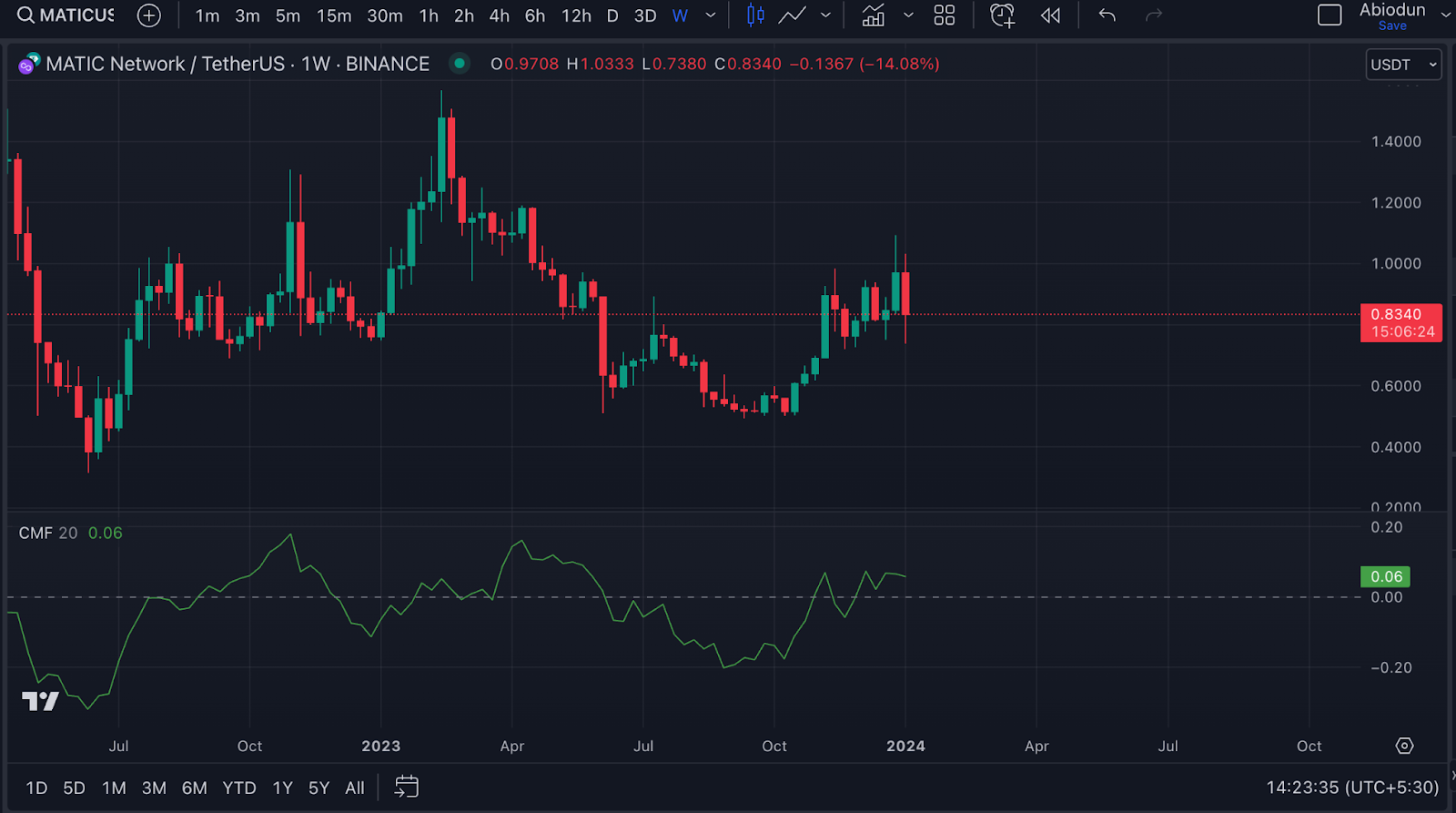1456x813 pixels.
Task: Expand the indicators favorites dropdown arrow
Action: tap(908, 15)
